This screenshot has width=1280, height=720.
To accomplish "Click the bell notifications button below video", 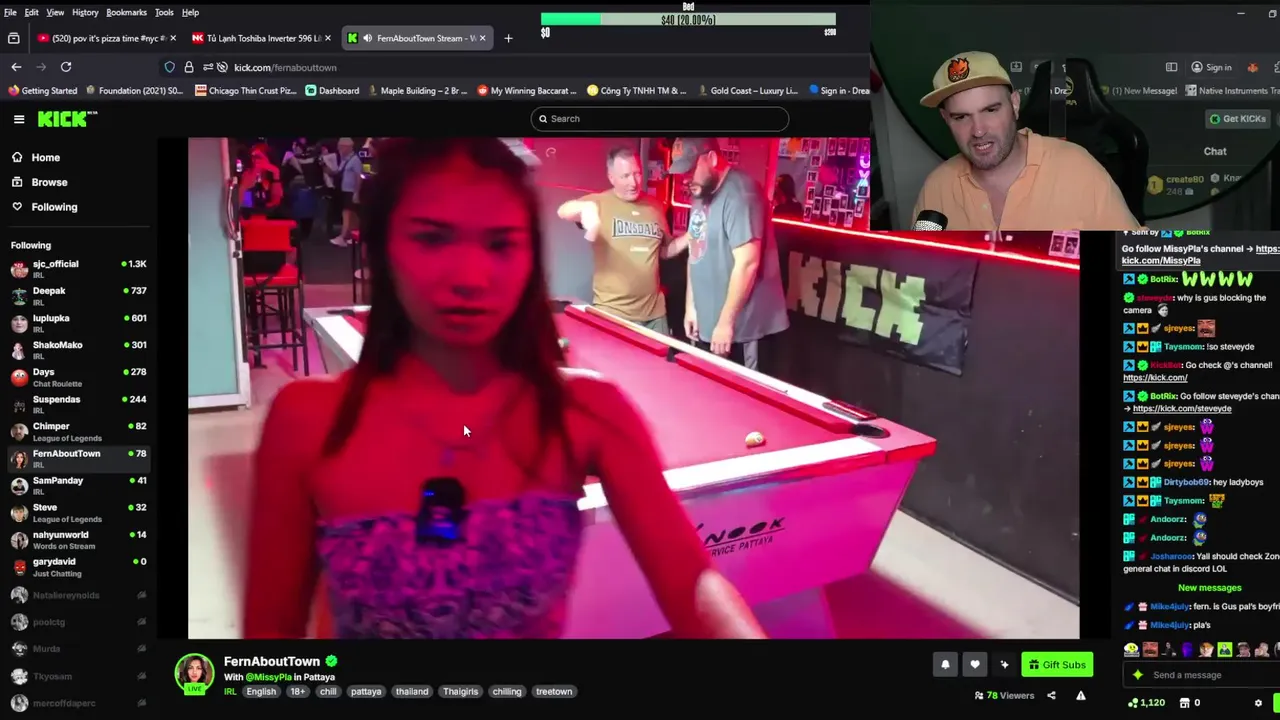I will pyautogui.click(x=945, y=664).
